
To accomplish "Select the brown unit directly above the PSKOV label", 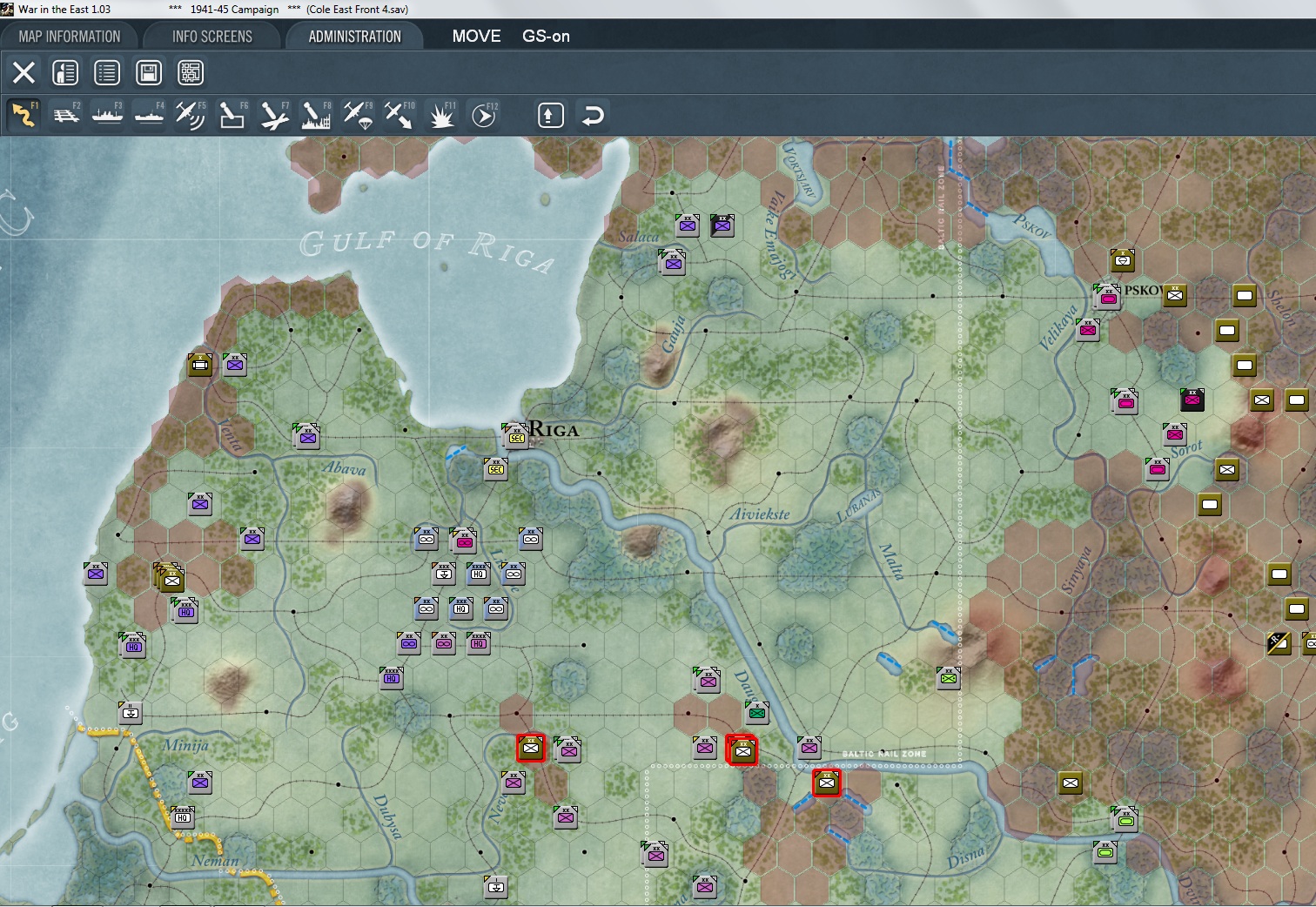I will click(1123, 259).
